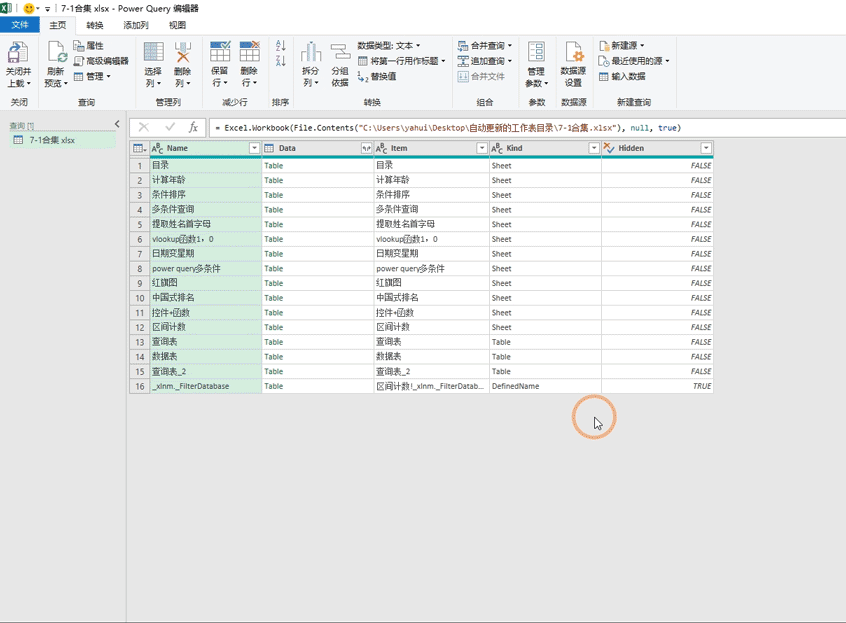
Task: Click the Hidden column's data type icon
Action: (x=609, y=148)
